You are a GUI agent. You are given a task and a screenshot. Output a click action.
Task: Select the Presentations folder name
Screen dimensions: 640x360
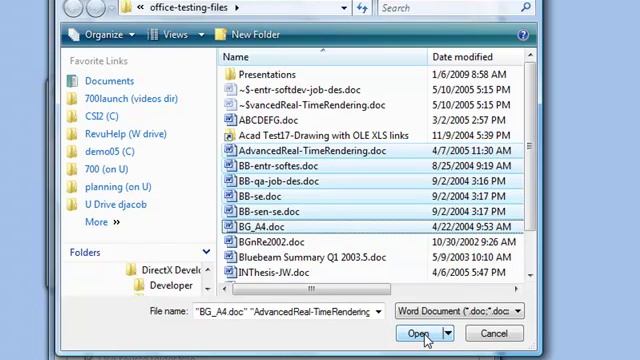click(267, 75)
